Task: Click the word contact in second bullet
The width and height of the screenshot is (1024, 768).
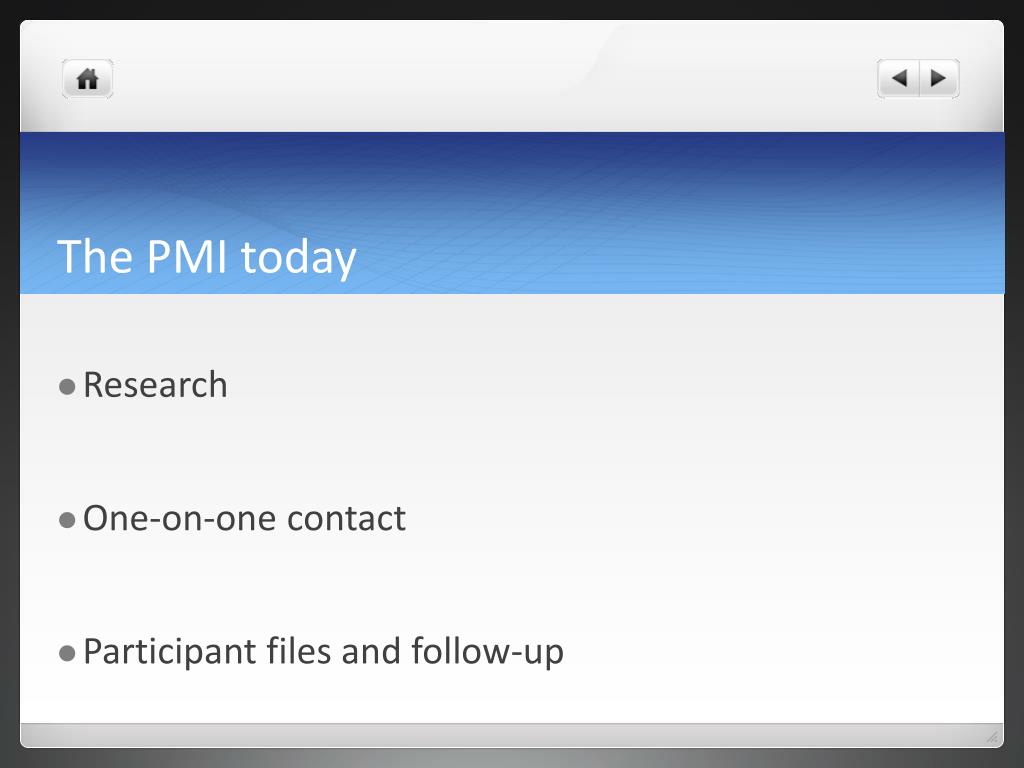Action: 346,519
